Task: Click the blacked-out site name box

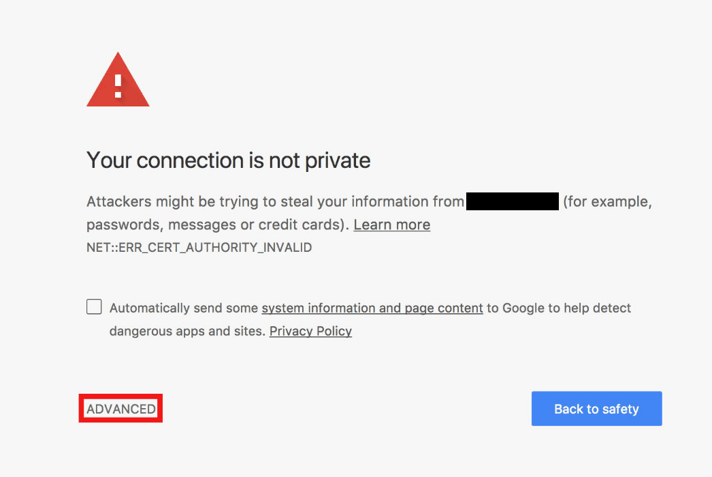Action: coord(513,201)
